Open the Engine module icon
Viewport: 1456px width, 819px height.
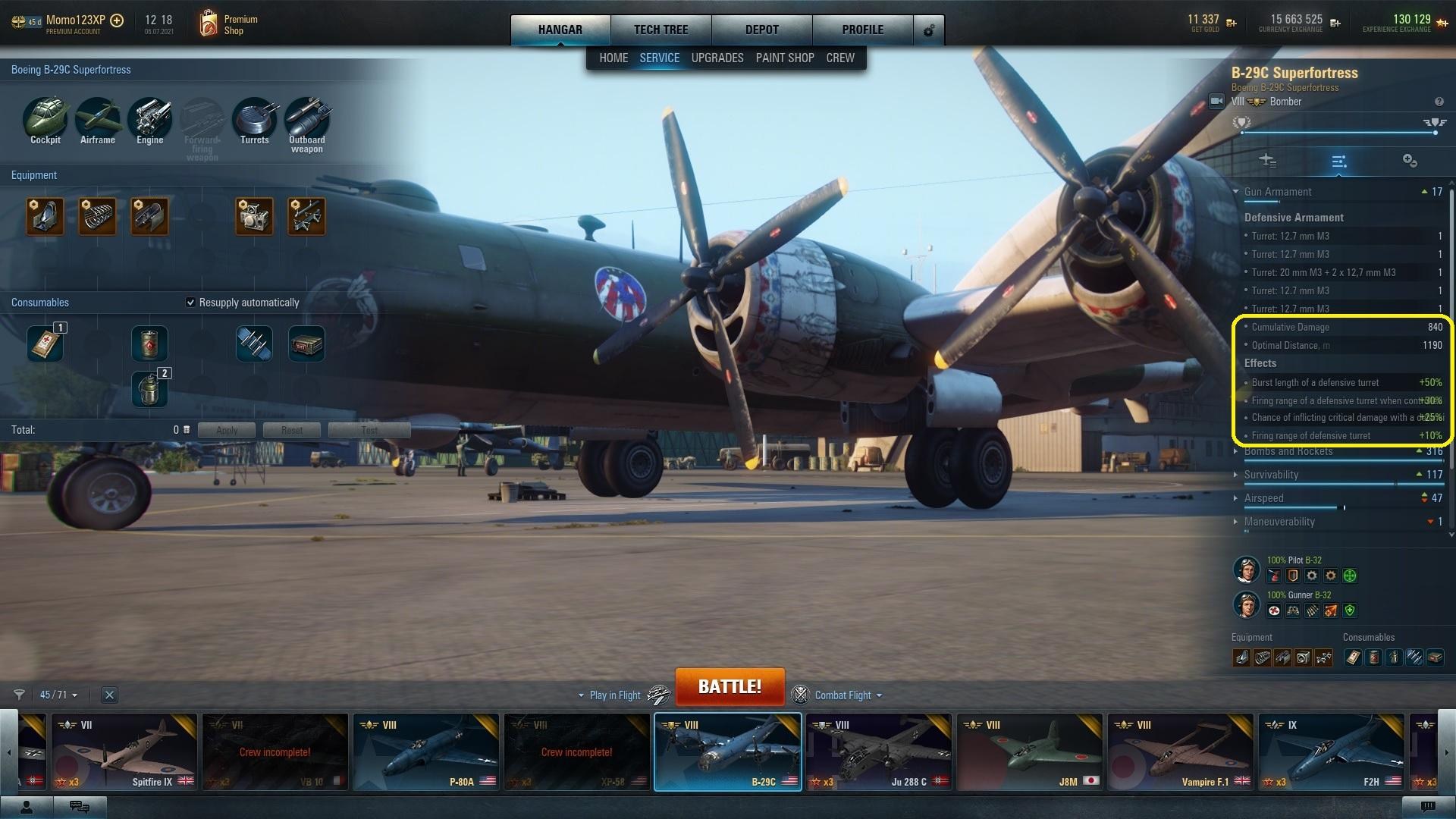(150, 118)
